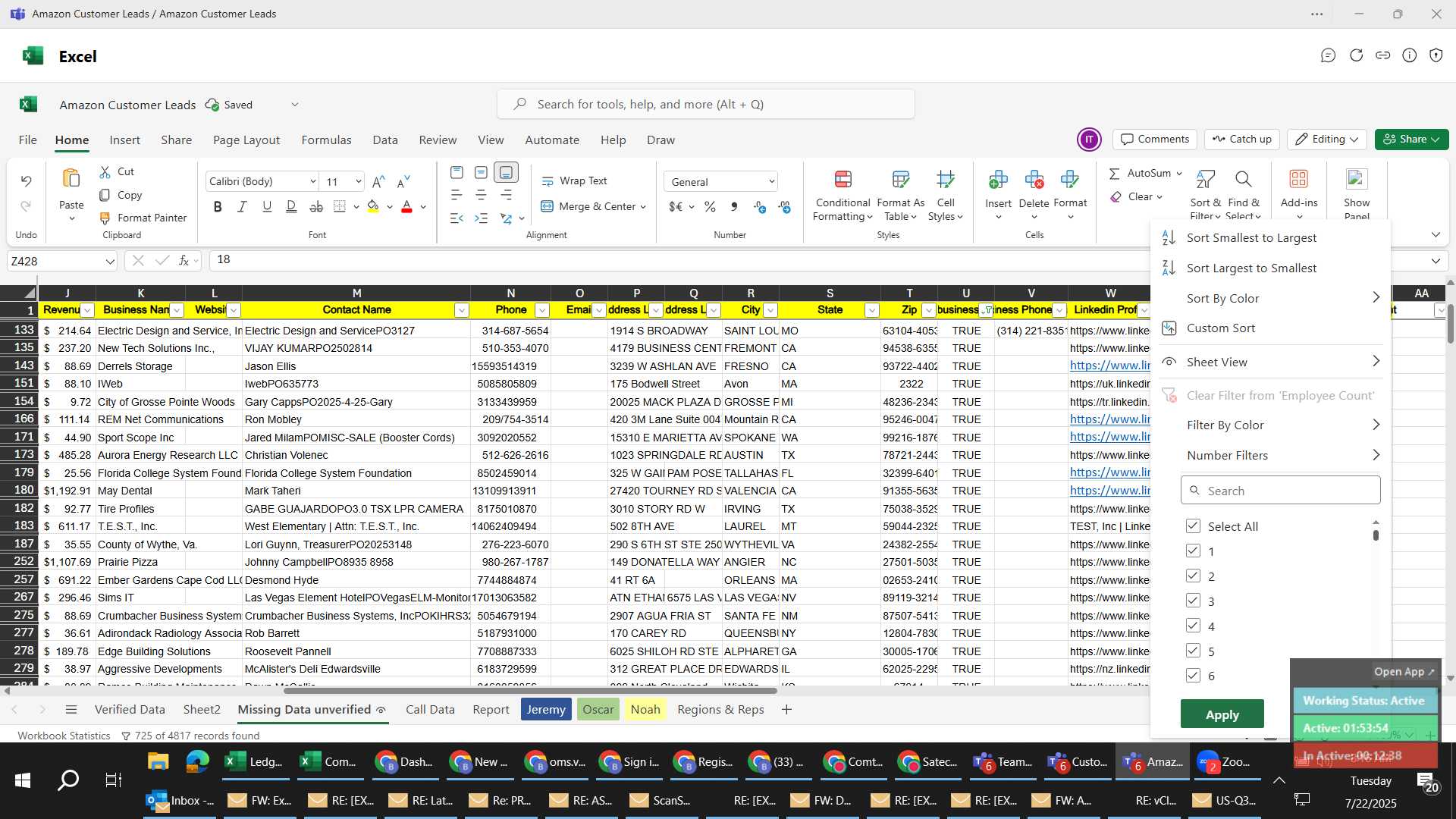
Task: Open the Add-ins icon
Action: point(1298,179)
